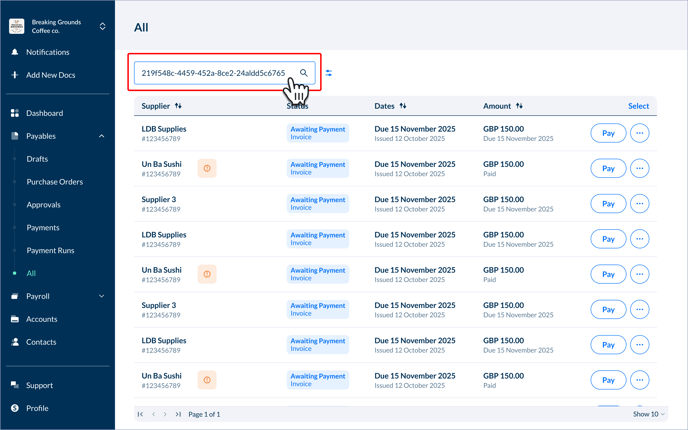The image size is (688, 430).
Task: Click Awaiting Payment badge on first LDB Supplies
Action: [318, 133]
